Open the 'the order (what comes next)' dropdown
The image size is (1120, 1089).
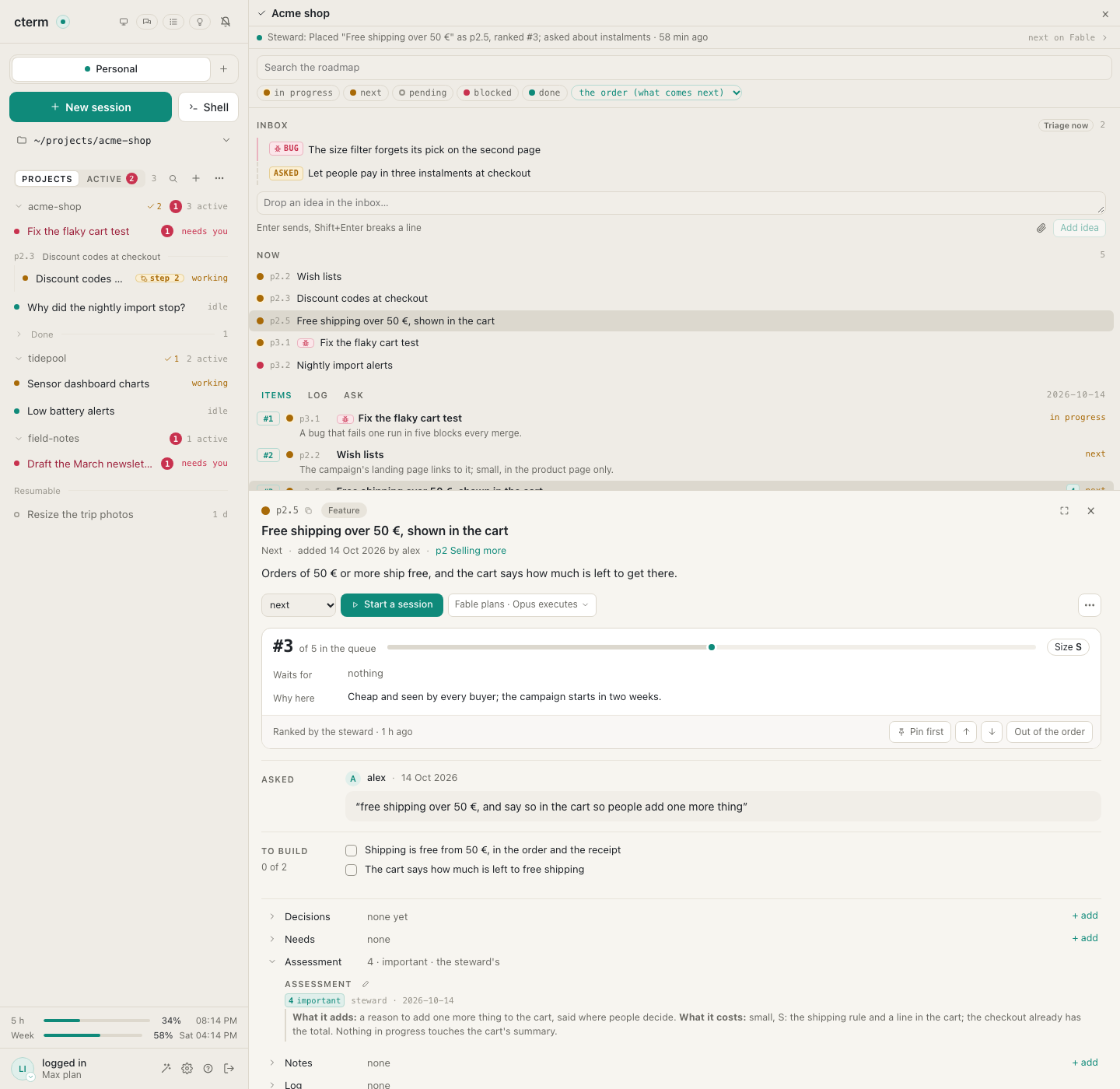(x=656, y=93)
